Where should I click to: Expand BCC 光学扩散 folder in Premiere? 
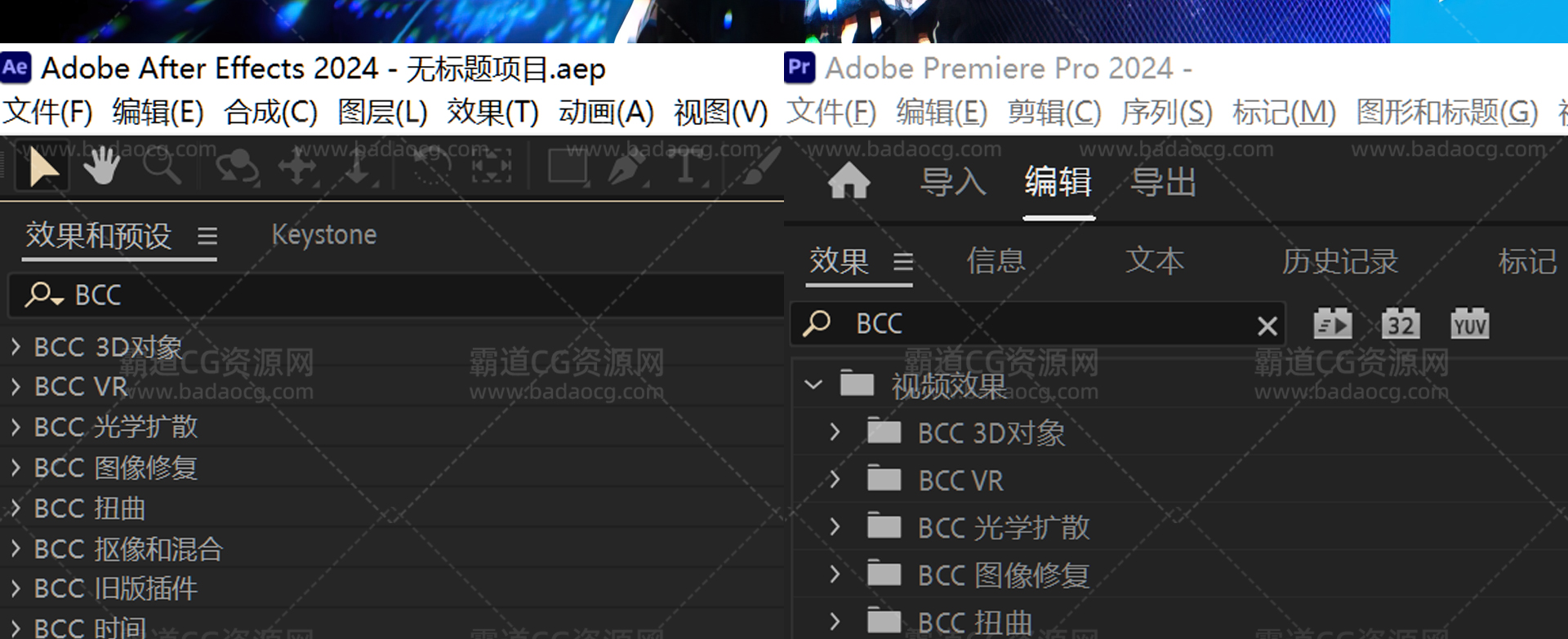click(835, 527)
